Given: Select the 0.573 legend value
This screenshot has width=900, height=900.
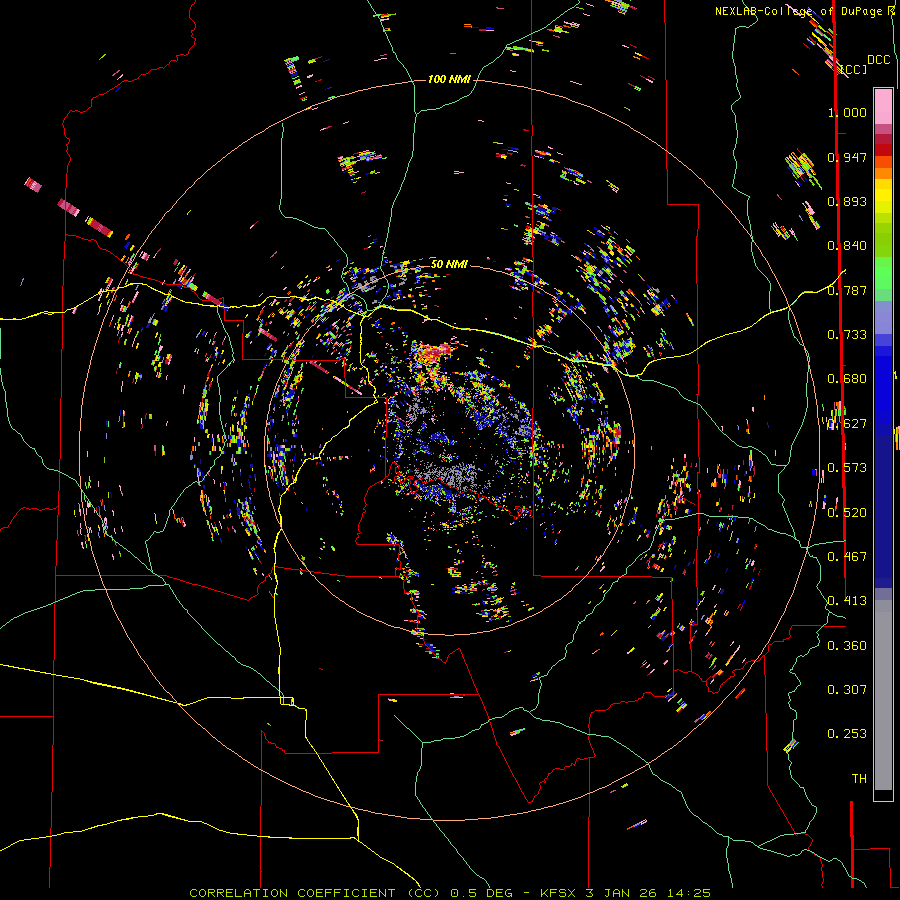Looking at the screenshot, I should (847, 468).
